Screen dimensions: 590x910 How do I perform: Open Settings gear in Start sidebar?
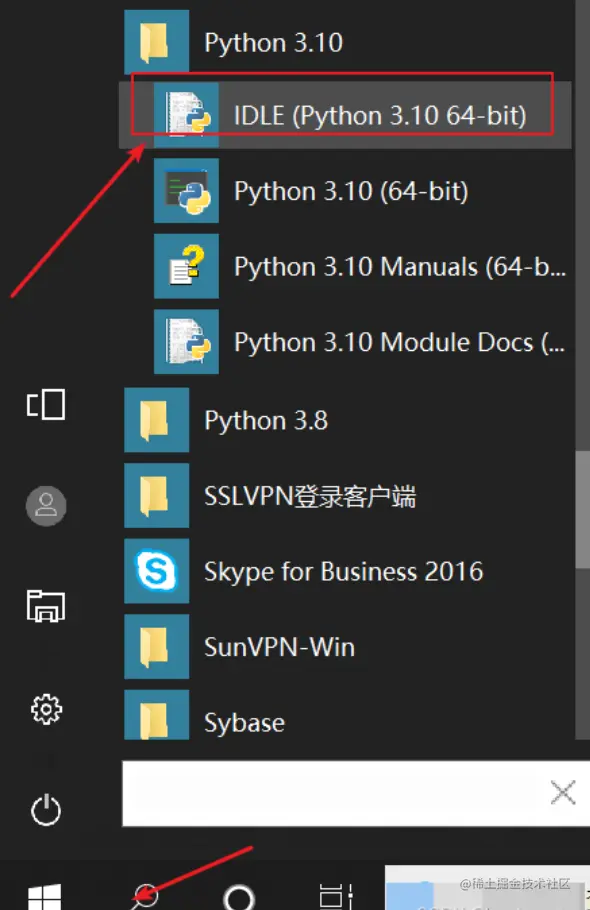point(46,709)
